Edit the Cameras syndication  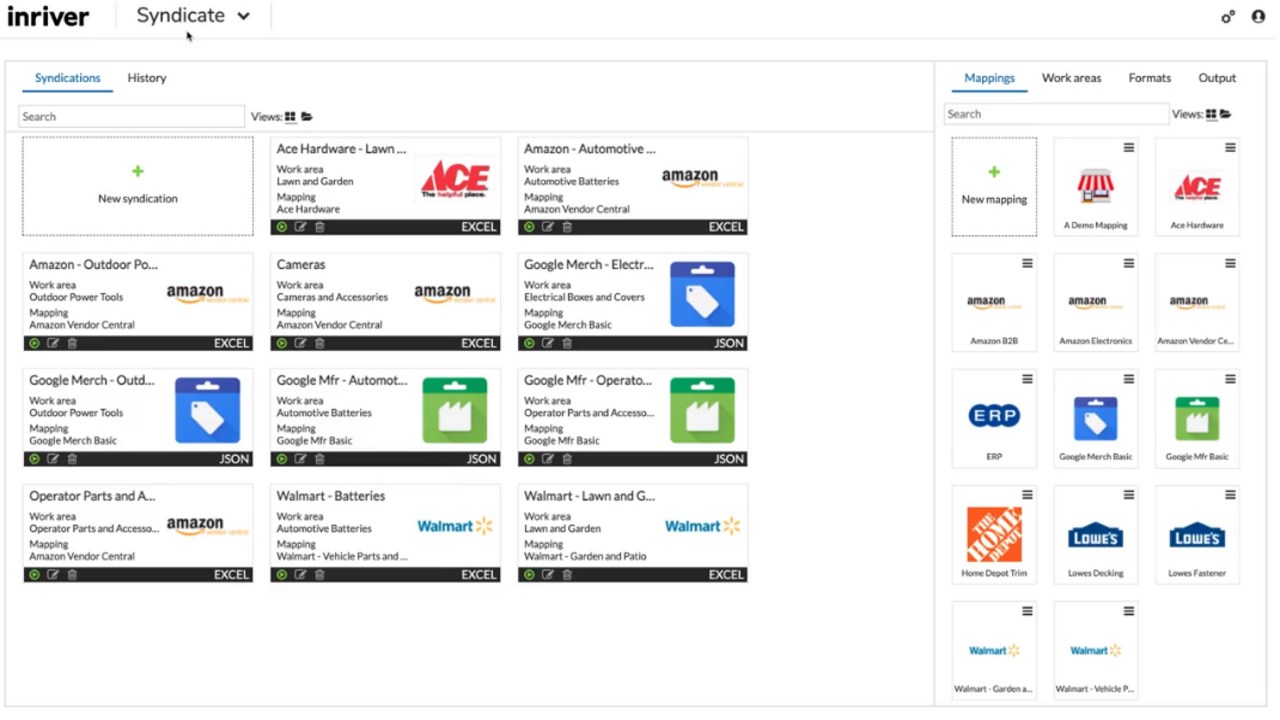tap(300, 343)
